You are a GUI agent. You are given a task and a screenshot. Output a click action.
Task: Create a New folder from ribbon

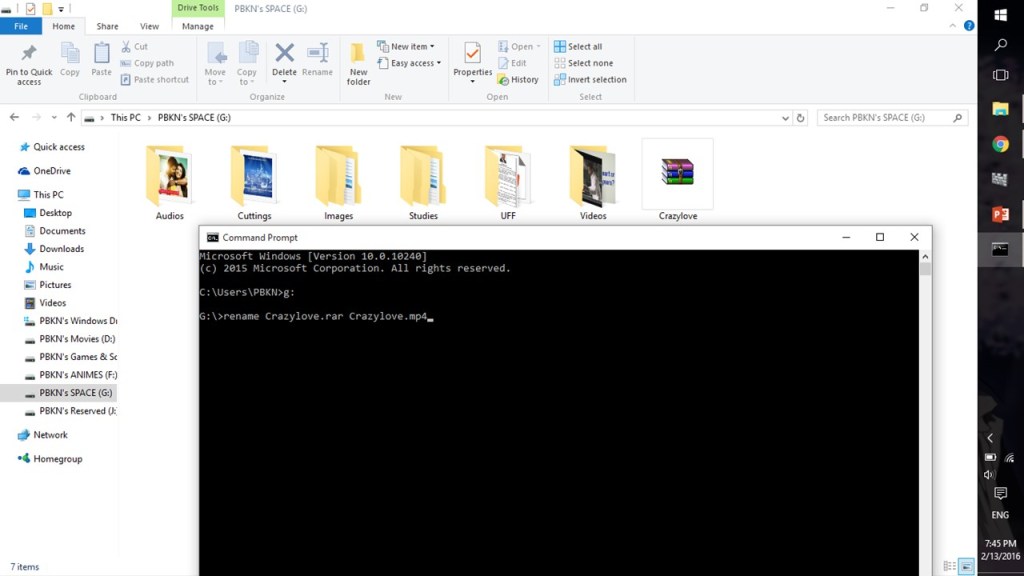pos(358,62)
